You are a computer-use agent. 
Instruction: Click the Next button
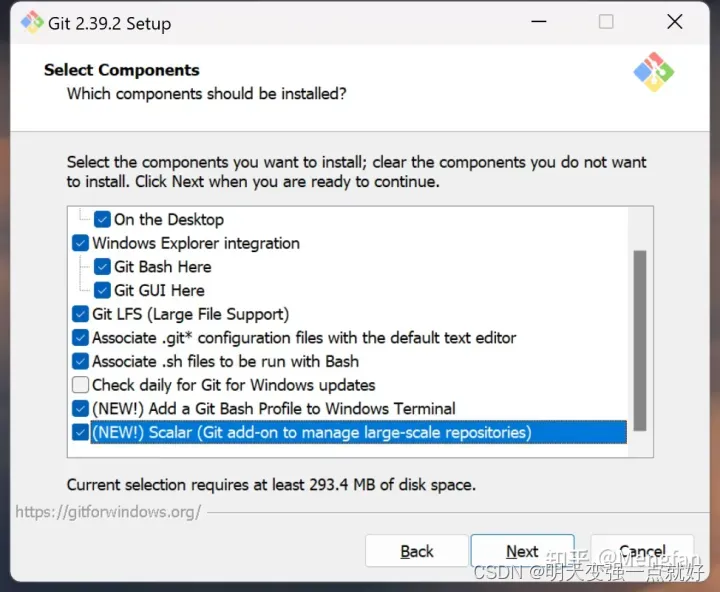point(523,551)
